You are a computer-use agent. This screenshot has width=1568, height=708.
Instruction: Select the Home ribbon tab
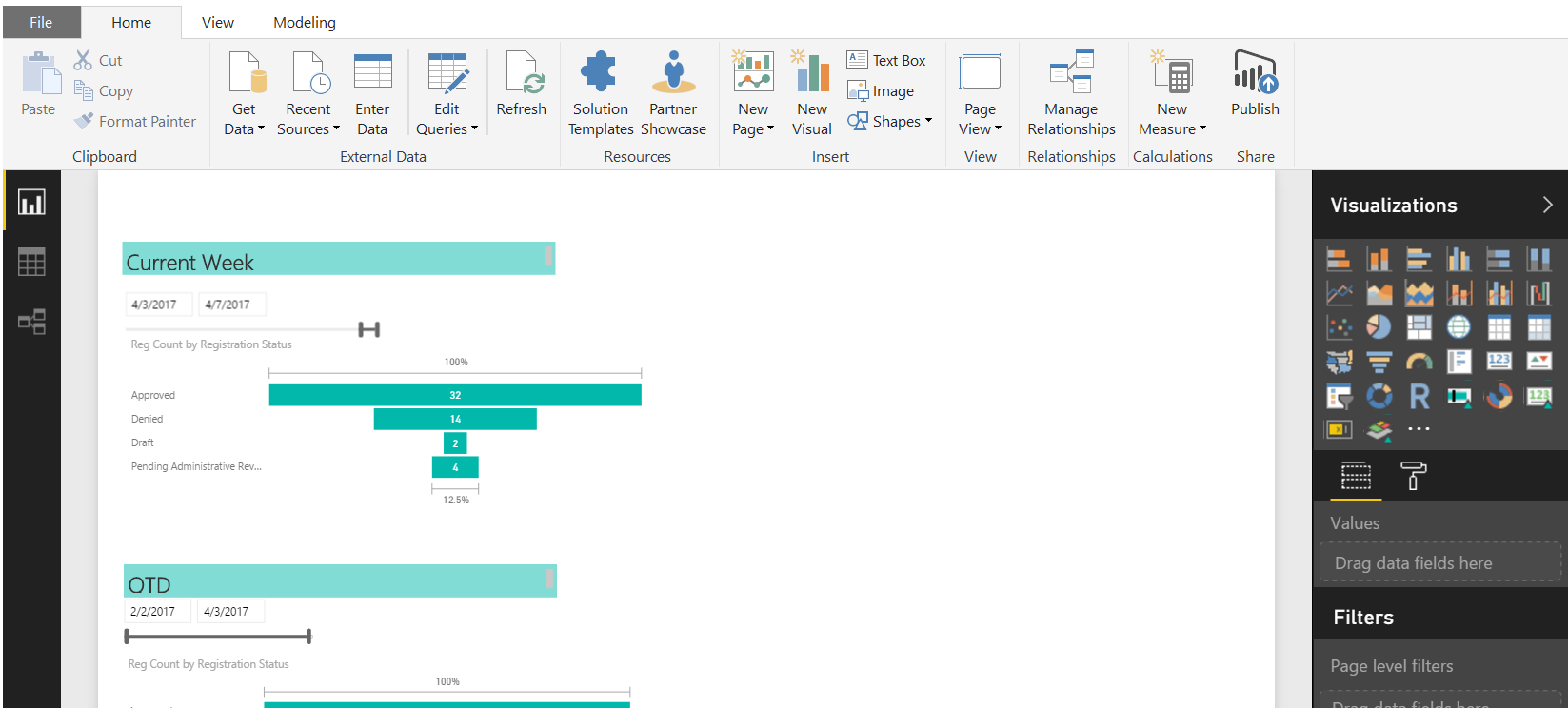coord(131,22)
